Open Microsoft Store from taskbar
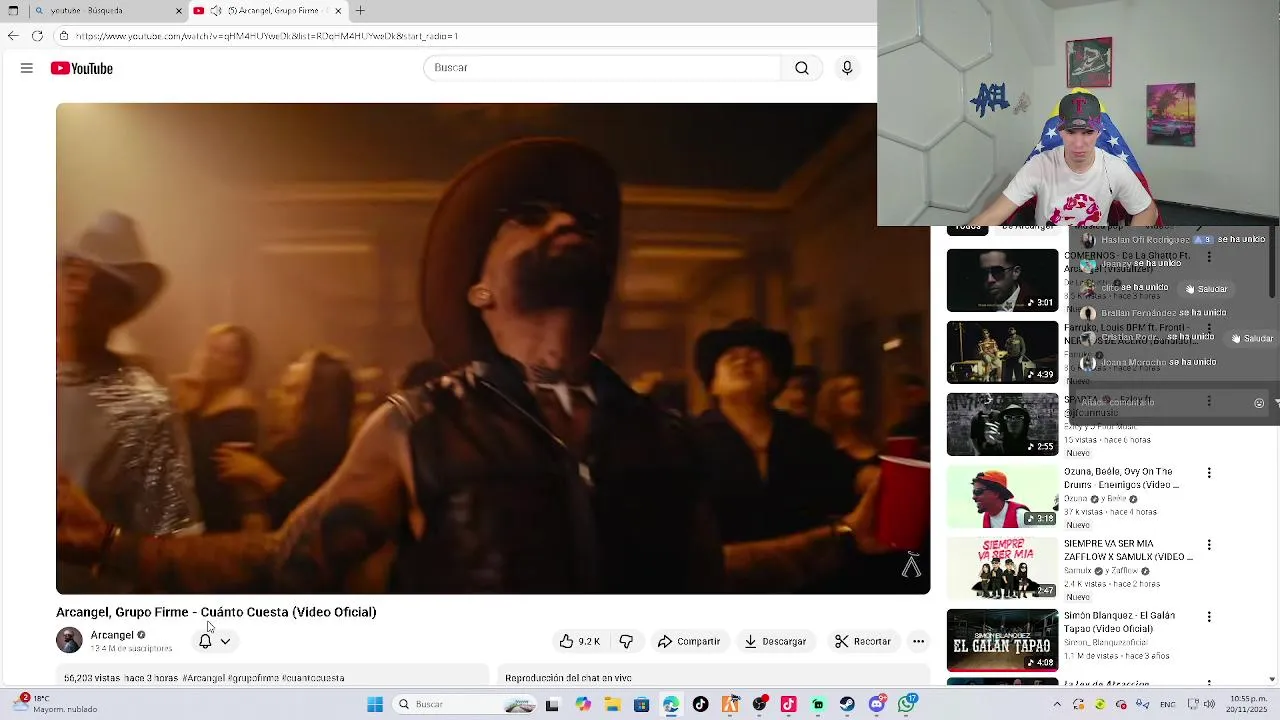This screenshot has height=720, width=1280. click(641, 705)
